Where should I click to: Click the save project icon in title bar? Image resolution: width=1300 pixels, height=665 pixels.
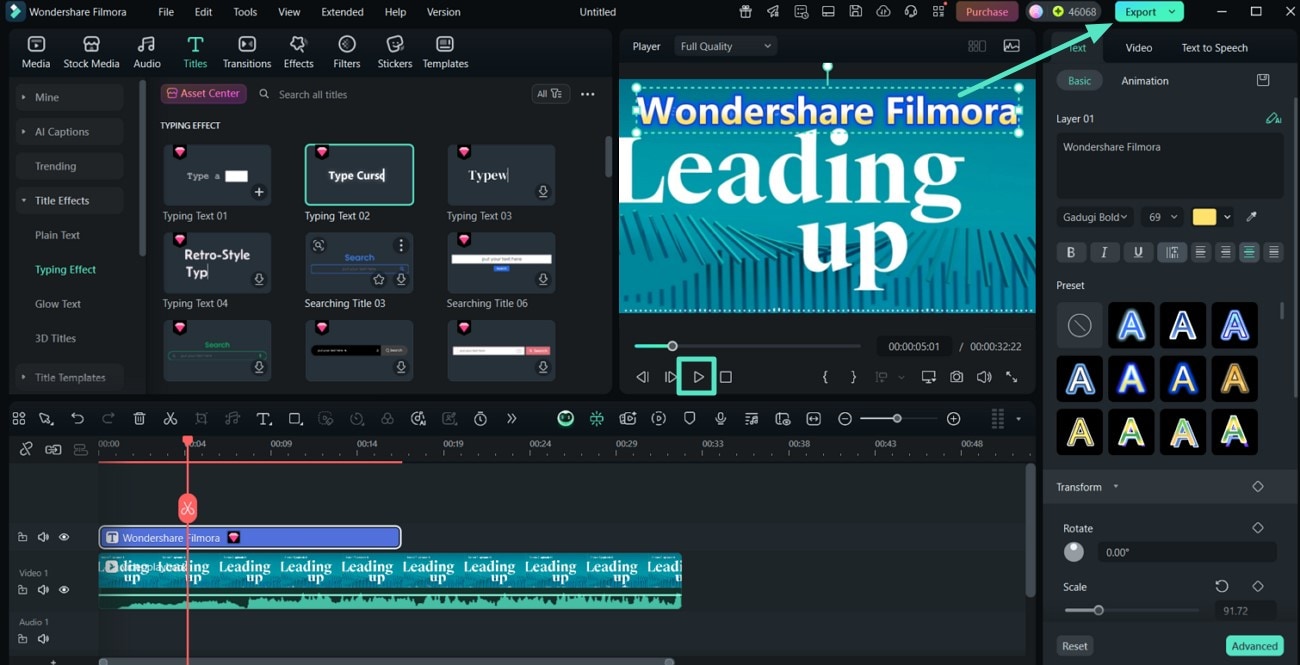[x=855, y=12]
